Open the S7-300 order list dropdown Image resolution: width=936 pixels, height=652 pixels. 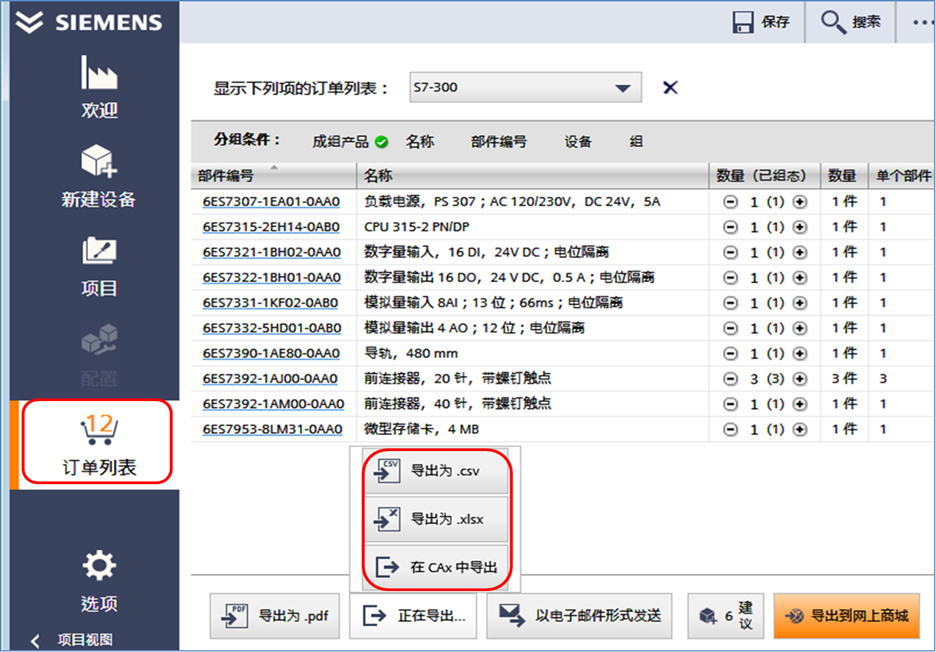525,87
